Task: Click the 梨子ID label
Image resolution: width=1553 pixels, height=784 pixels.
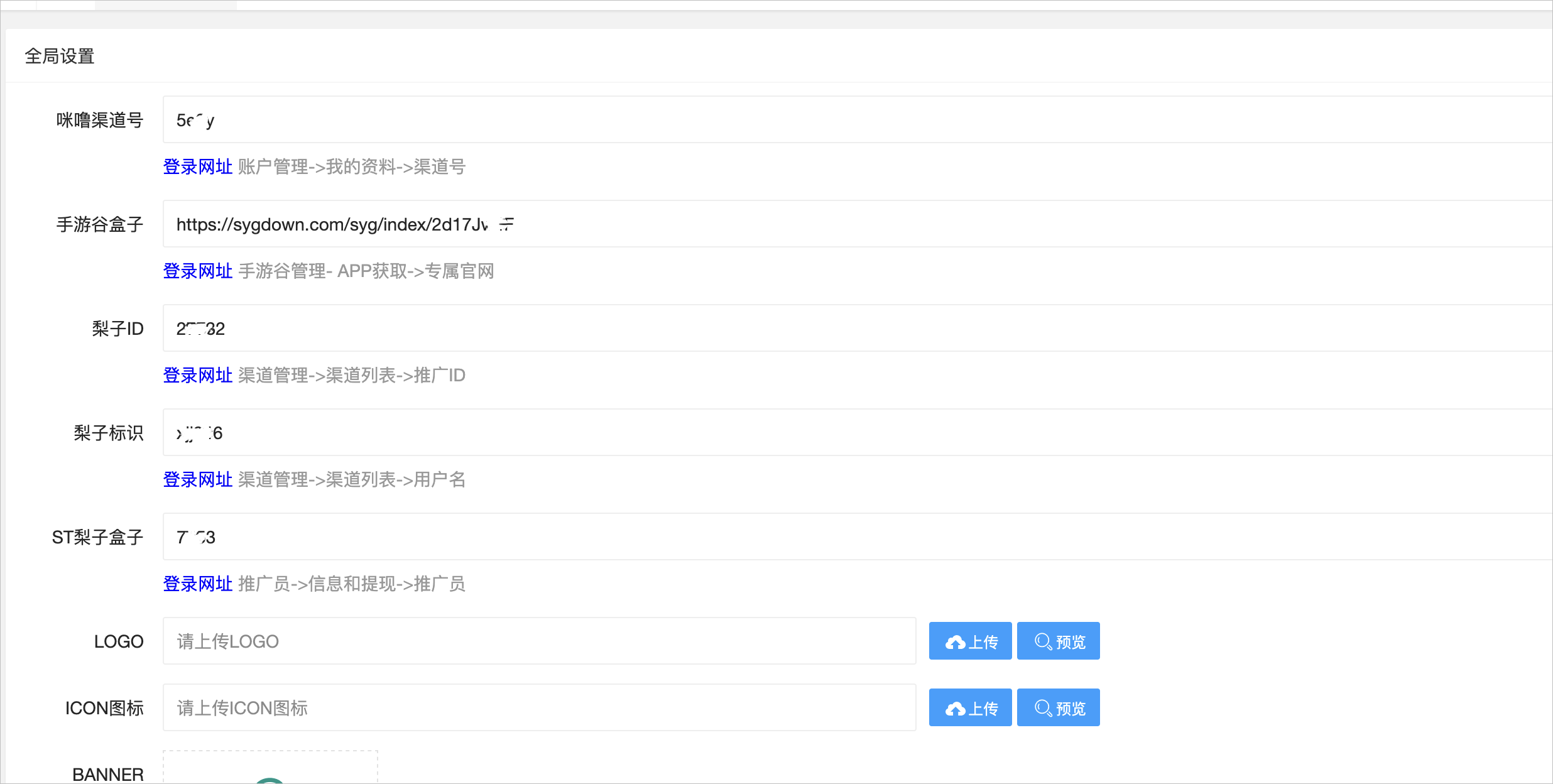Action: 117,328
